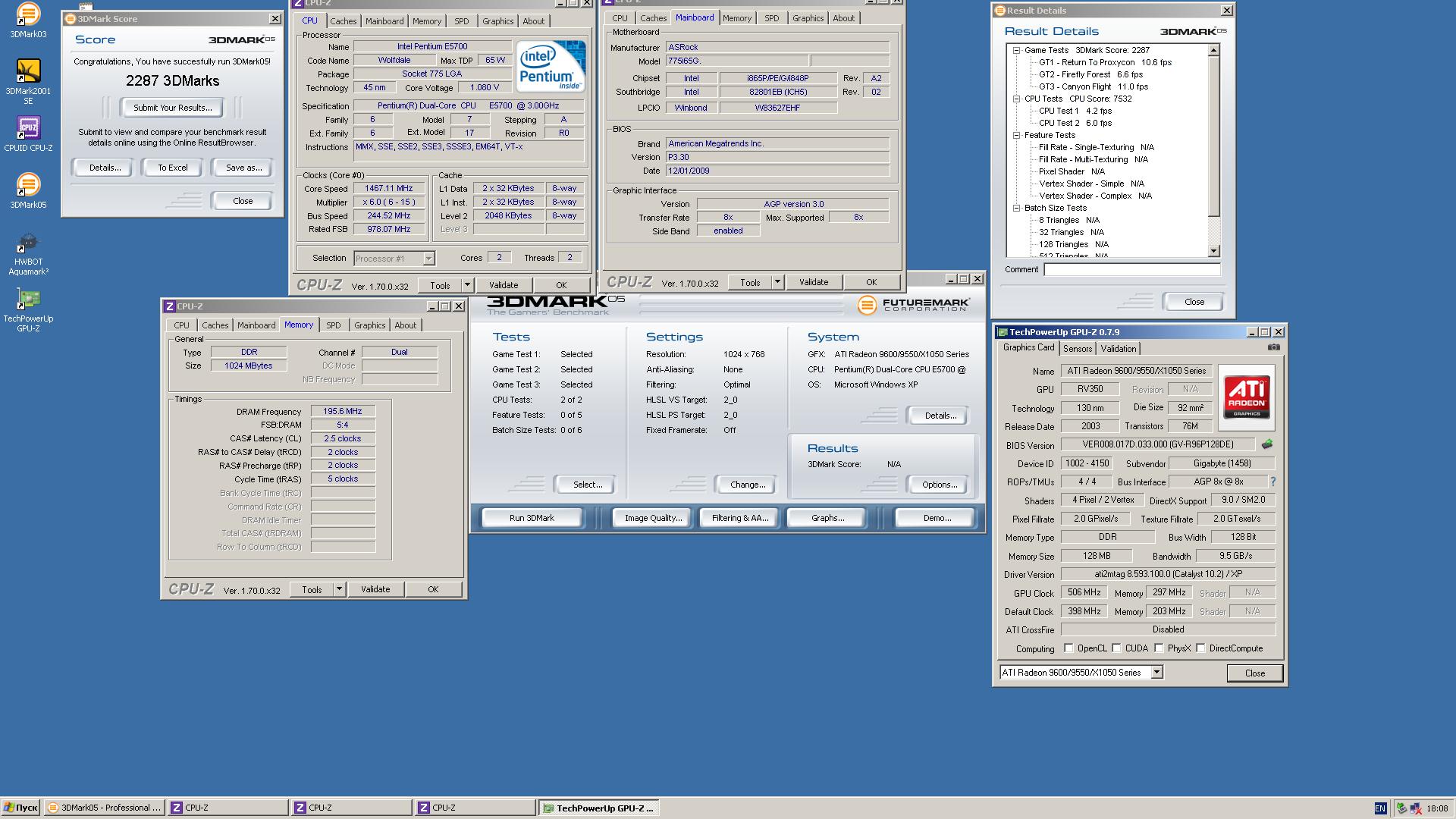Click the Close button in the GPU-Z window

click(x=1254, y=673)
